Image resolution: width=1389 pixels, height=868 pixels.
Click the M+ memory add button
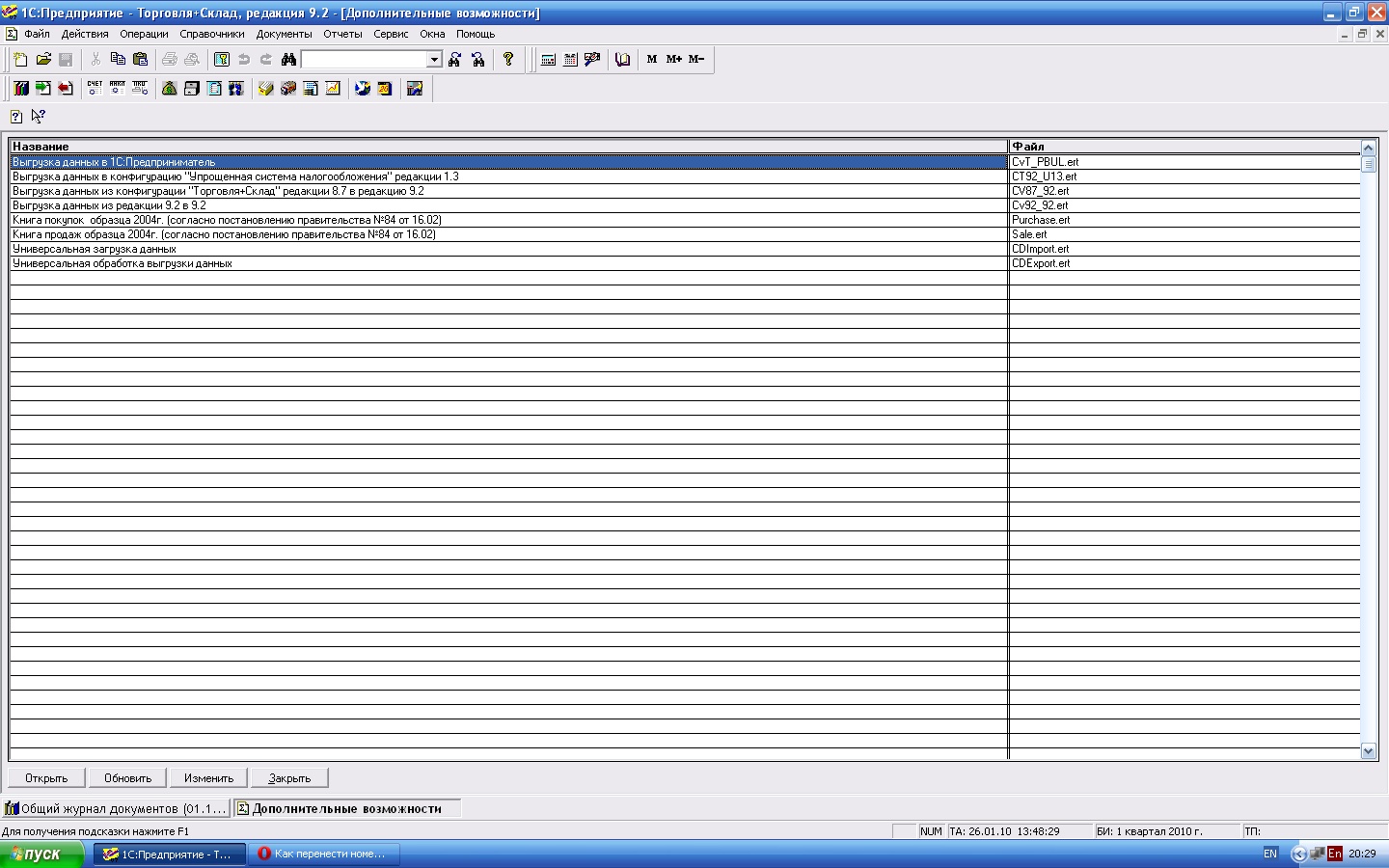[674, 60]
